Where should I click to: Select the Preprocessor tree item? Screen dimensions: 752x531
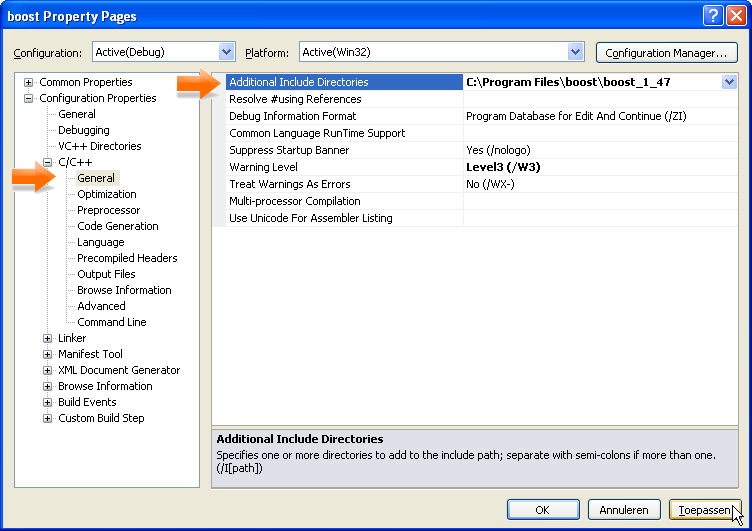pos(109,210)
